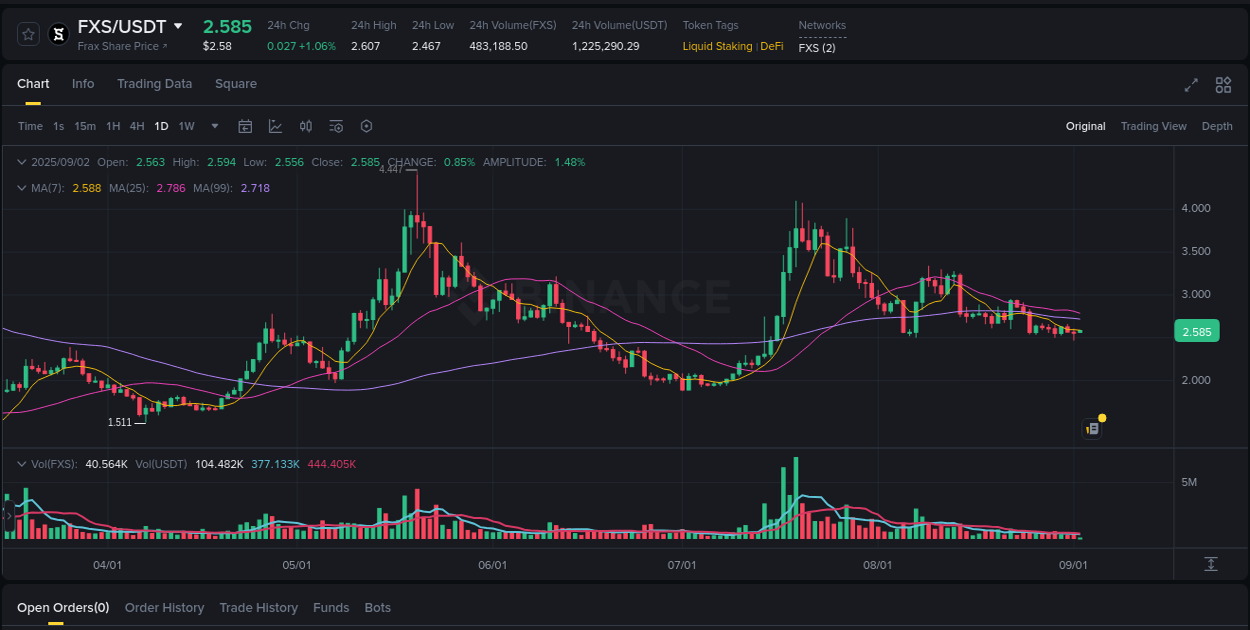Screen dimensions: 1250x630
Task: Toggle the favorite star for FXS/USDT
Action: [27, 33]
